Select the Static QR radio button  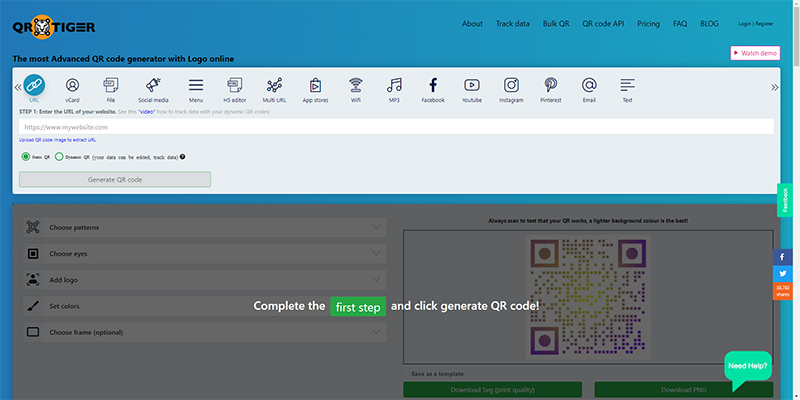pyautogui.click(x=26, y=157)
